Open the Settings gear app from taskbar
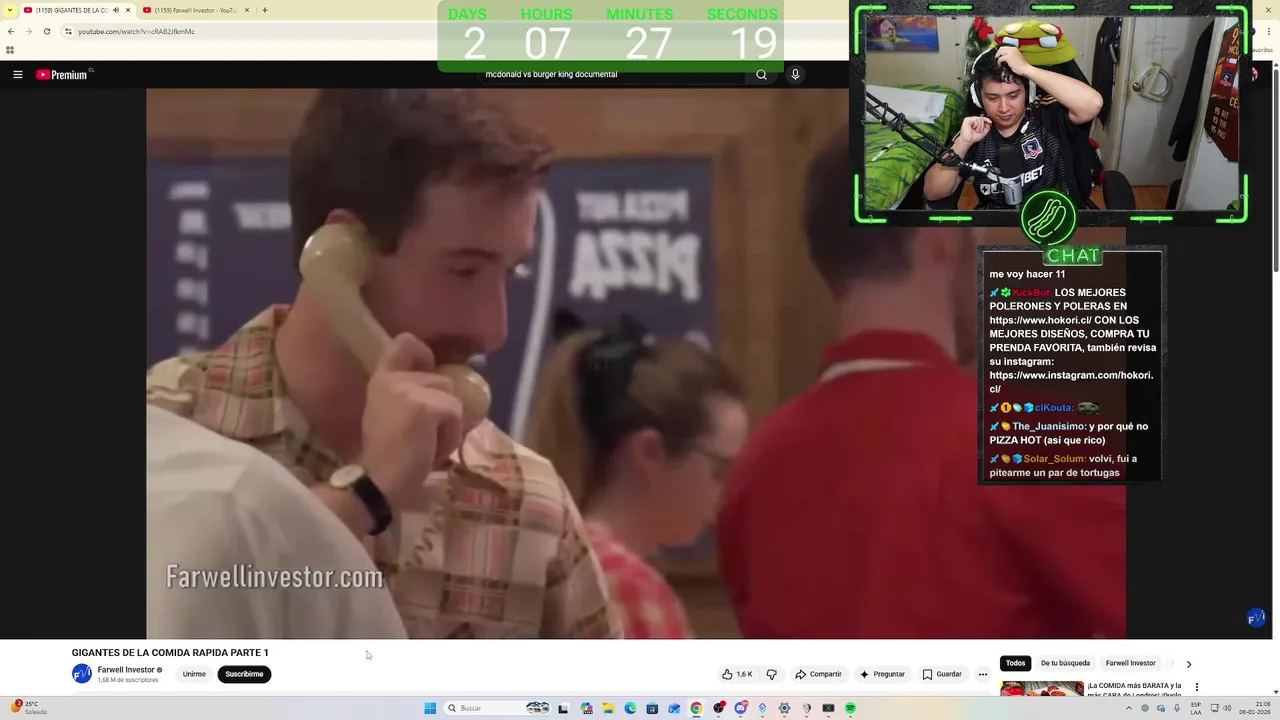Screen dimensions: 1280x720 click(784, 708)
